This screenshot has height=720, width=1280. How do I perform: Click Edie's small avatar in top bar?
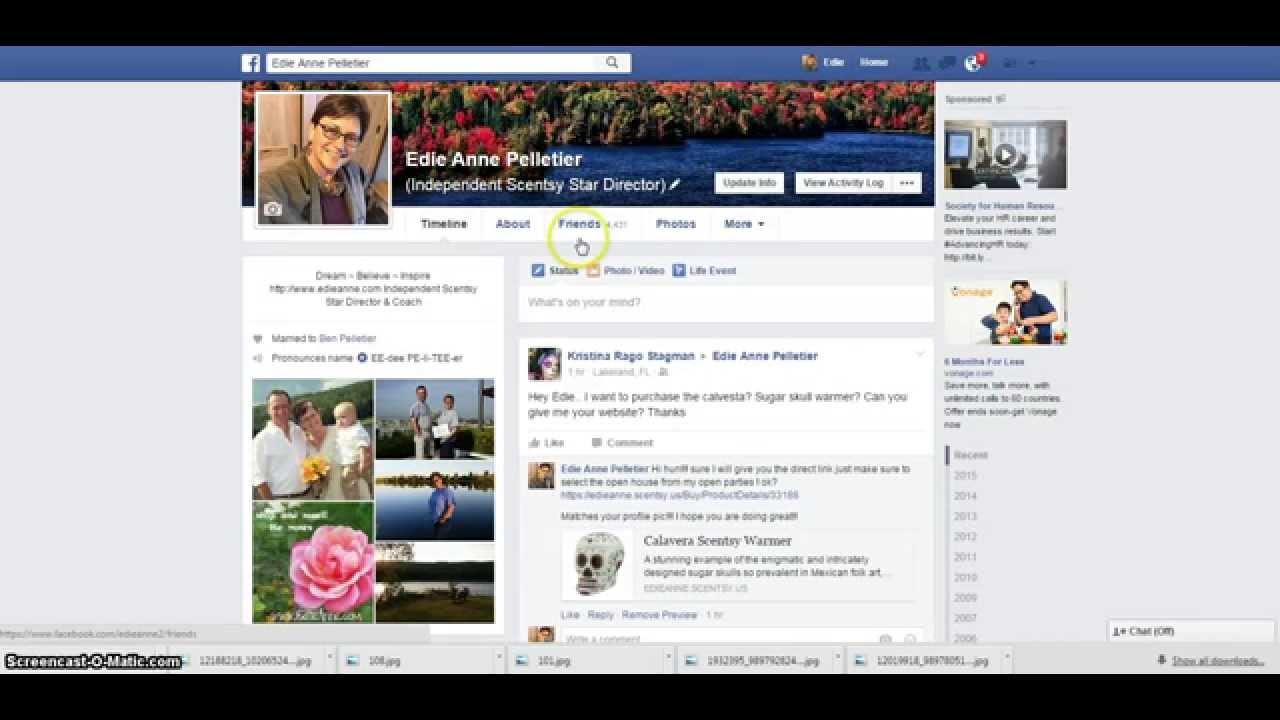(x=809, y=63)
